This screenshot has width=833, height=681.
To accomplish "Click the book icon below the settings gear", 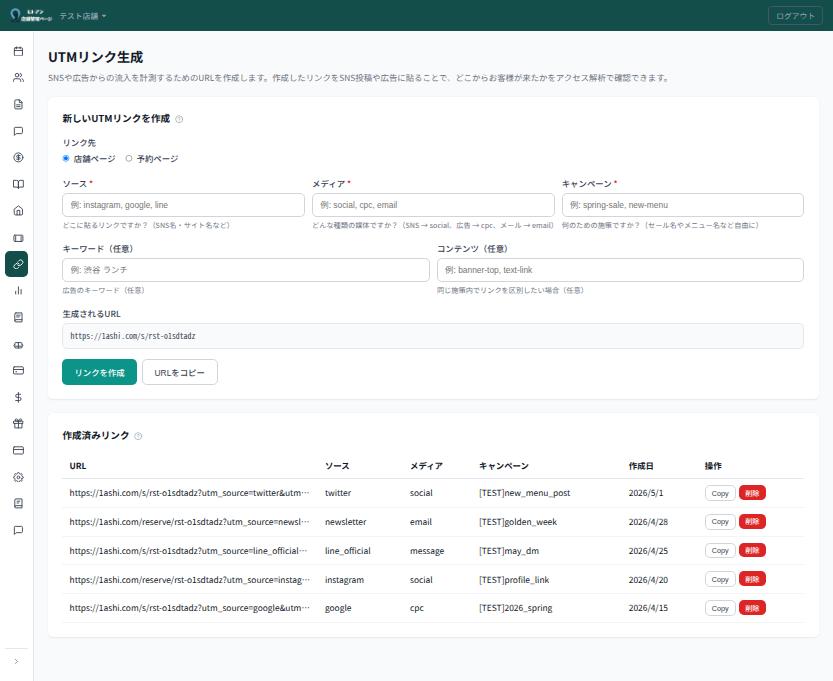I will [18, 503].
